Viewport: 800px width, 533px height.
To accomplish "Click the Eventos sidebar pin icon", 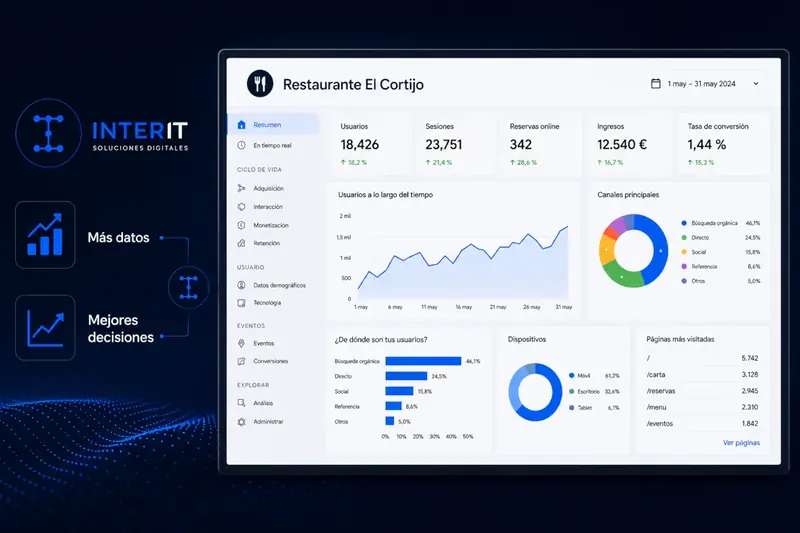I will pyautogui.click(x=241, y=343).
